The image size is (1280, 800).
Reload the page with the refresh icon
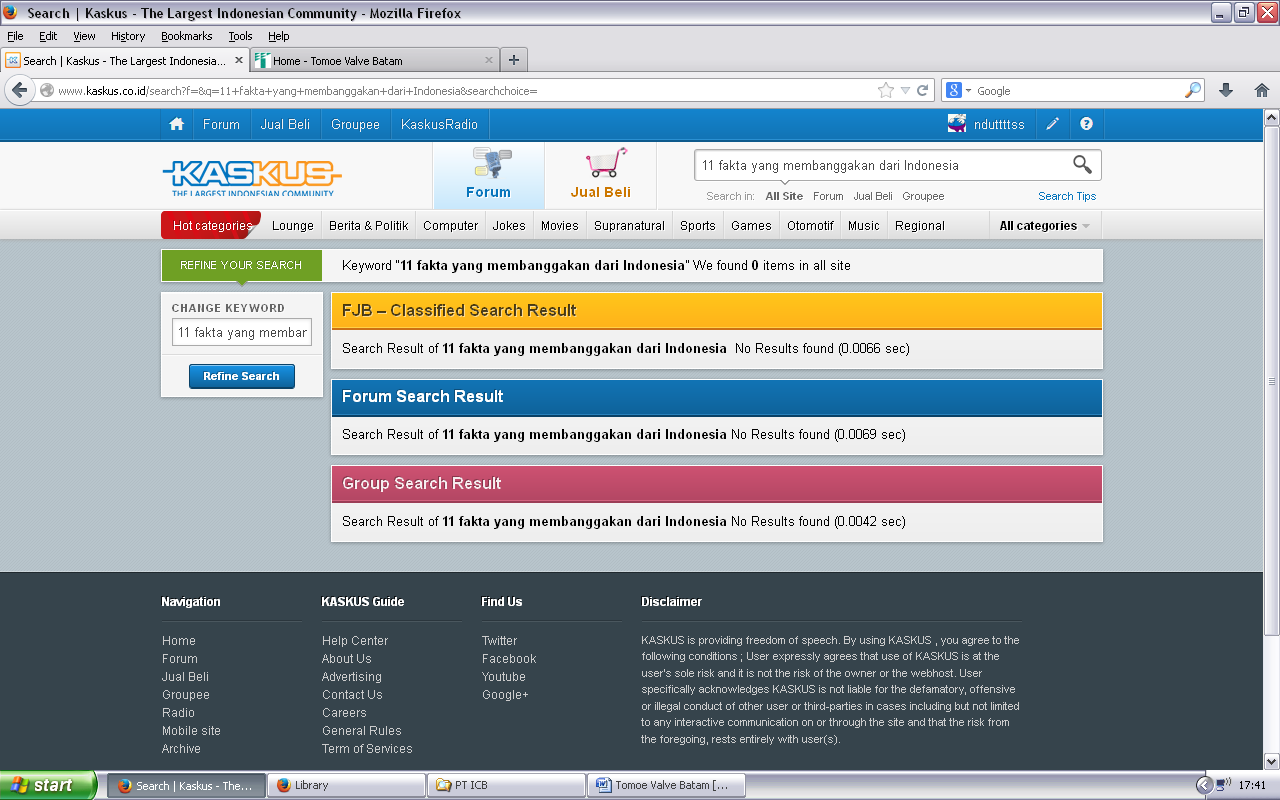click(x=923, y=90)
